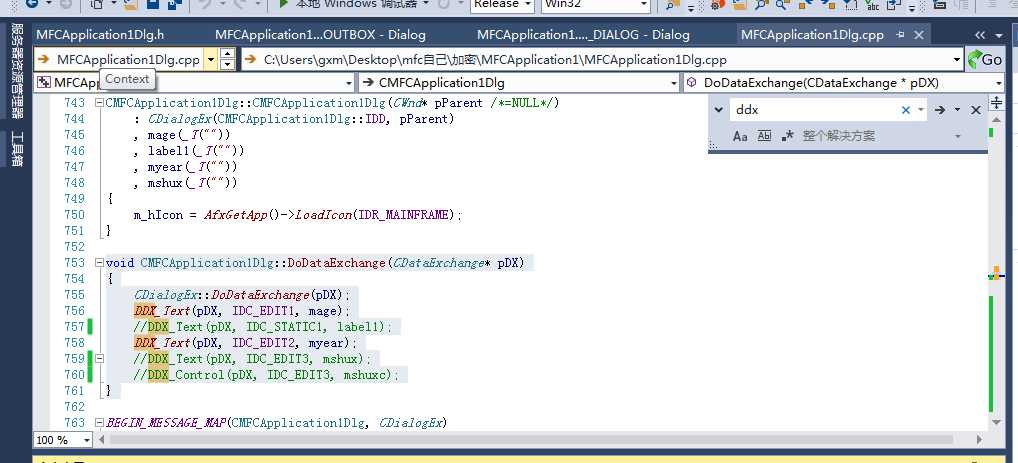Image resolution: width=1018 pixels, height=463 pixels.
Task: Open file path dropdown arrow beside Go
Action: 956,60
